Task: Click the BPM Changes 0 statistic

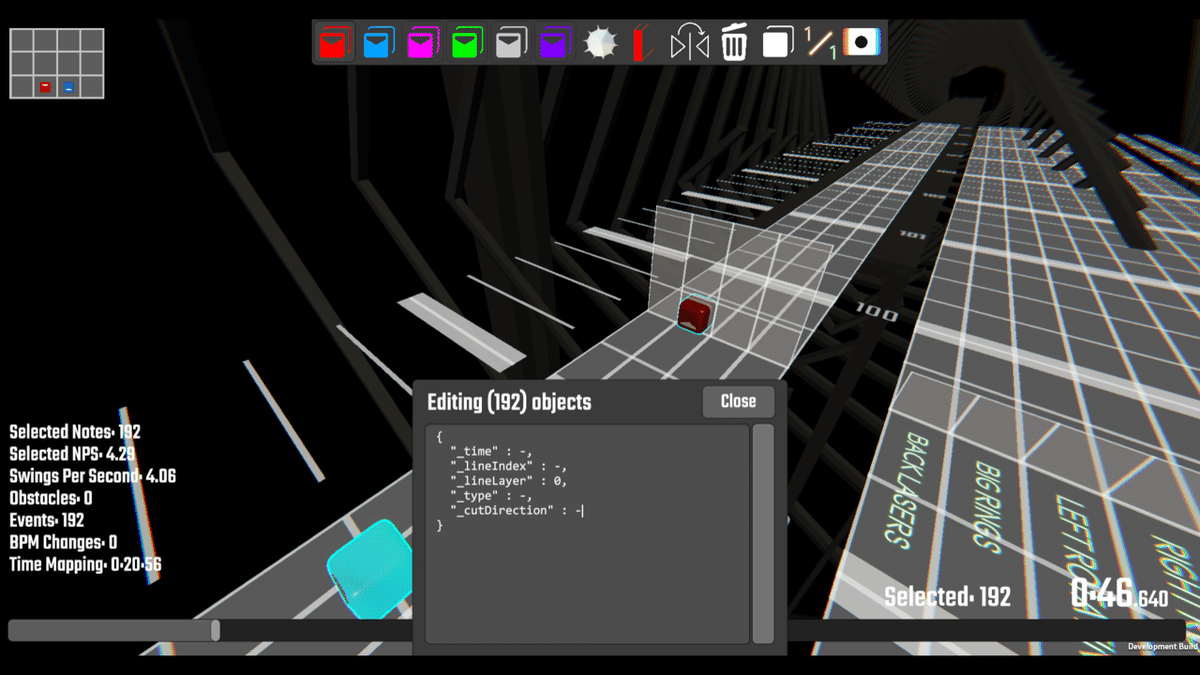Action: click(63, 542)
